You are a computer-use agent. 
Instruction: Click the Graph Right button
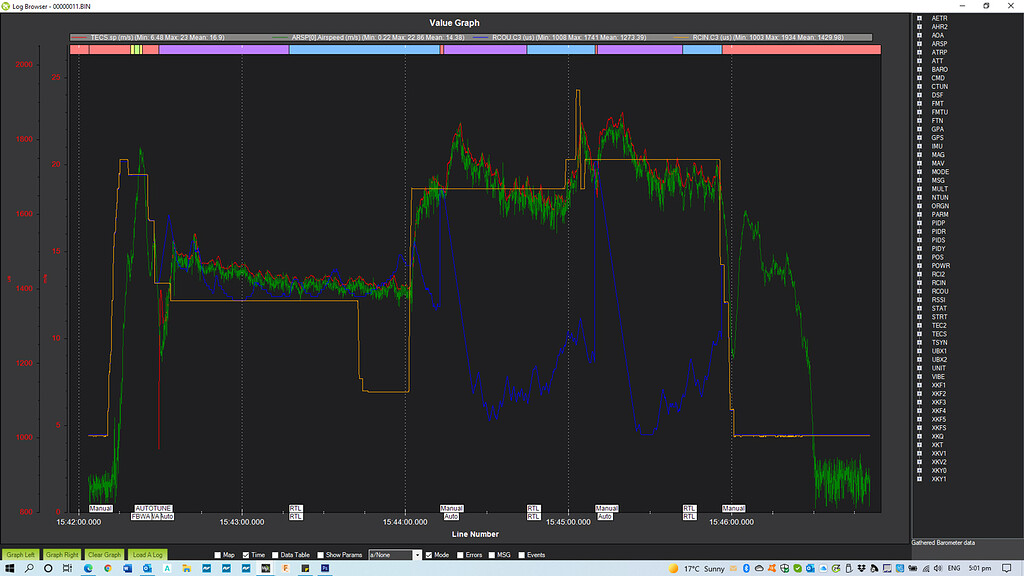62,555
